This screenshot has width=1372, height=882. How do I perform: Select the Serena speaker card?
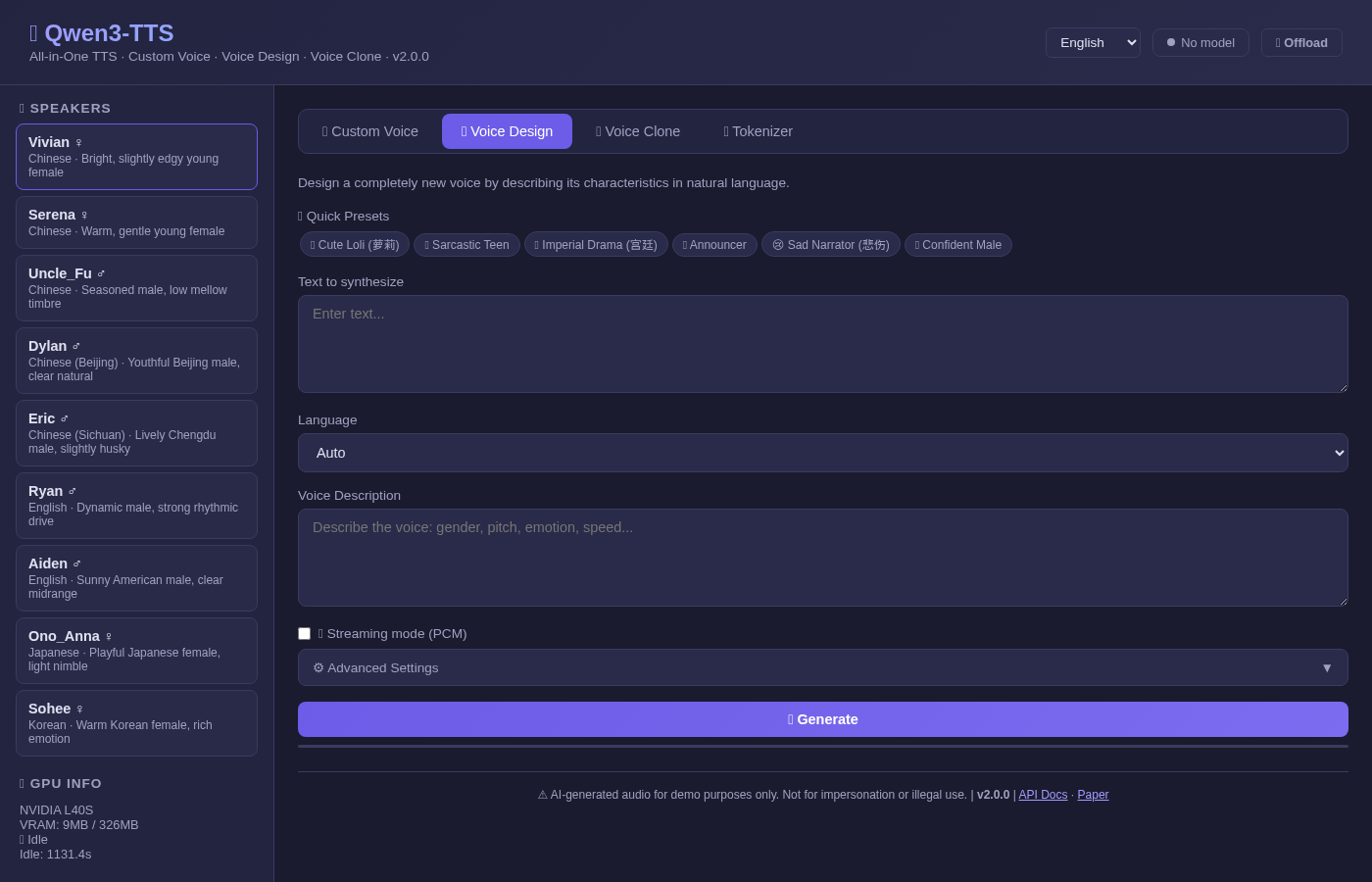point(136,222)
